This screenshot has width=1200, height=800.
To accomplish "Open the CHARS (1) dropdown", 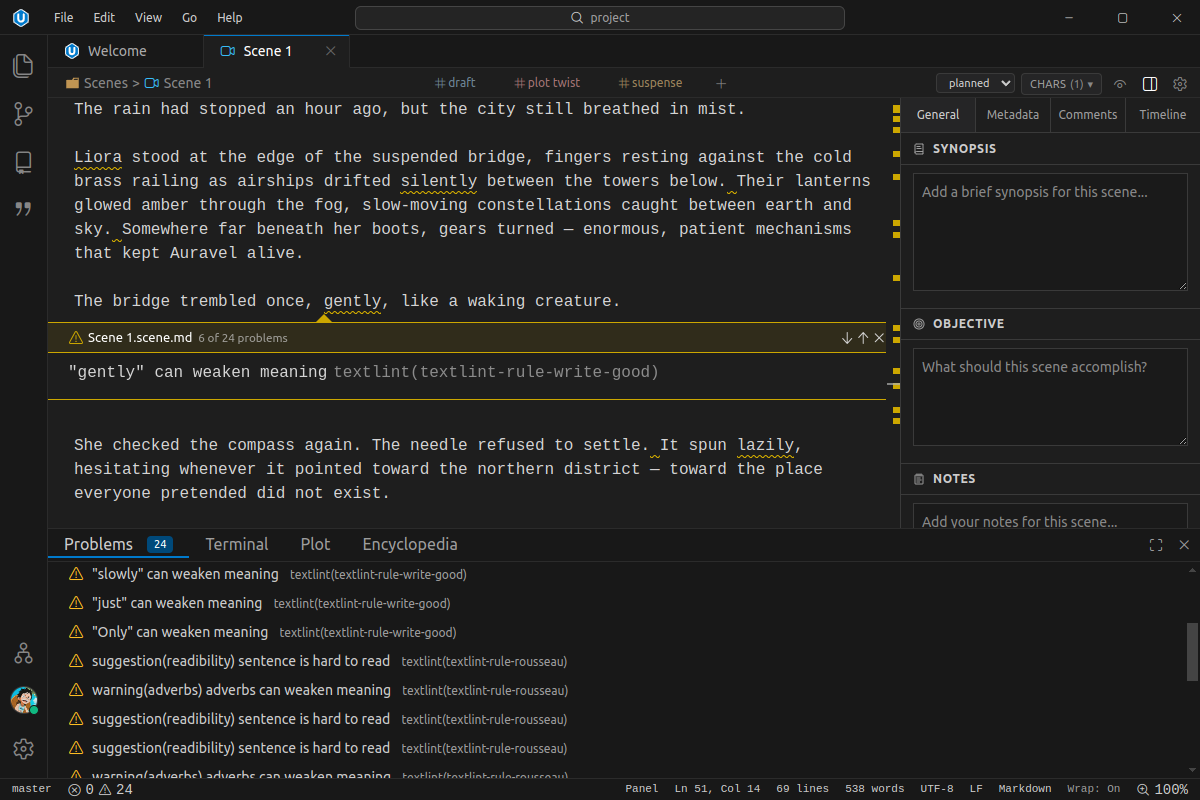I will pyautogui.click(x=1061, y=83).
